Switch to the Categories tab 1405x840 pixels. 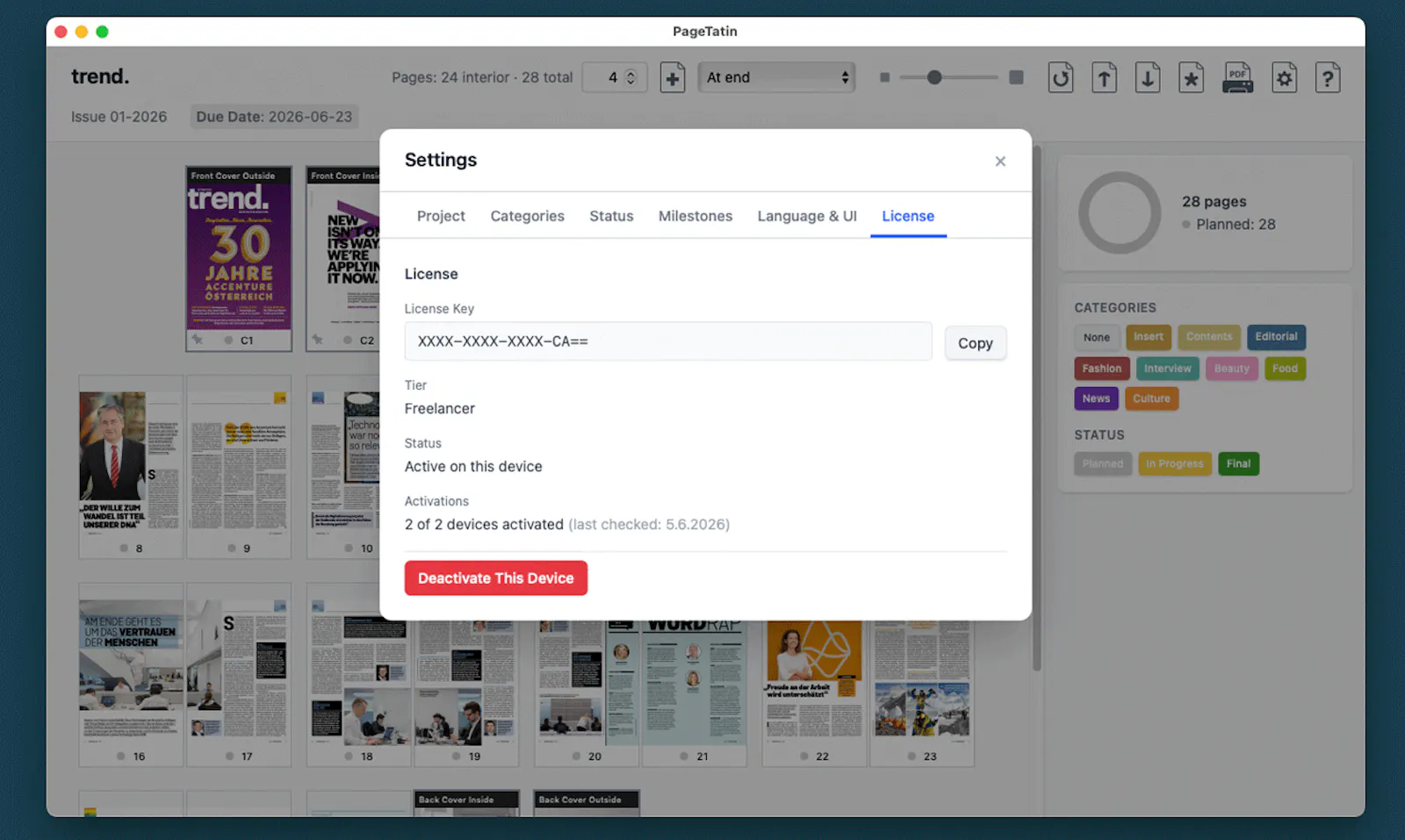click(527, 216)
